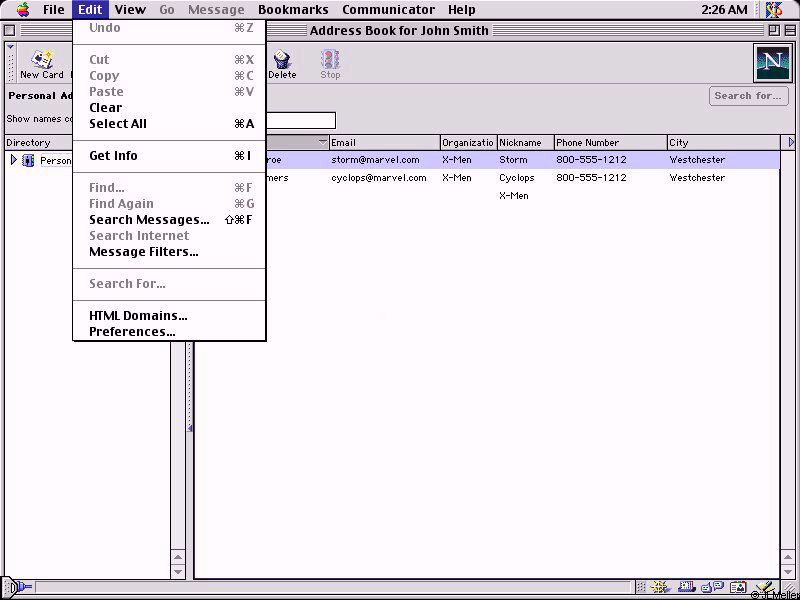Click the directory pane scroll down arrow
Image resolution: width=800 pixels, height=600 pixels.
178,572
